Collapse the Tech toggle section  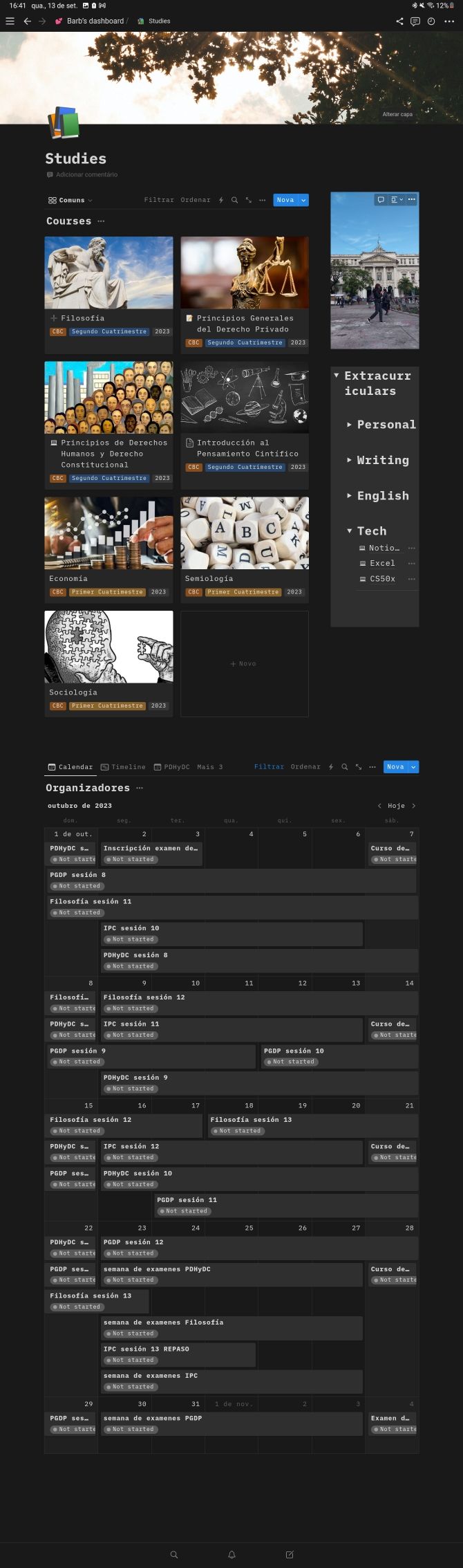coord(349,531)
